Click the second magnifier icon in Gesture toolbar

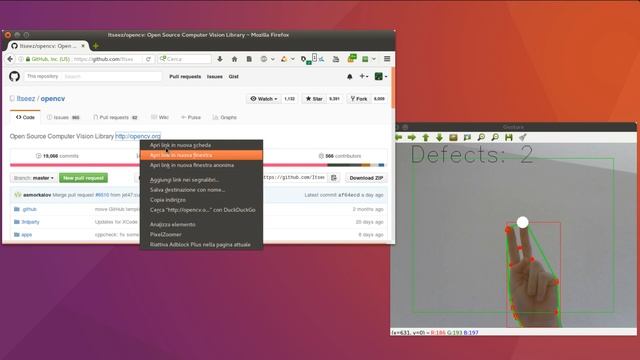495,138
